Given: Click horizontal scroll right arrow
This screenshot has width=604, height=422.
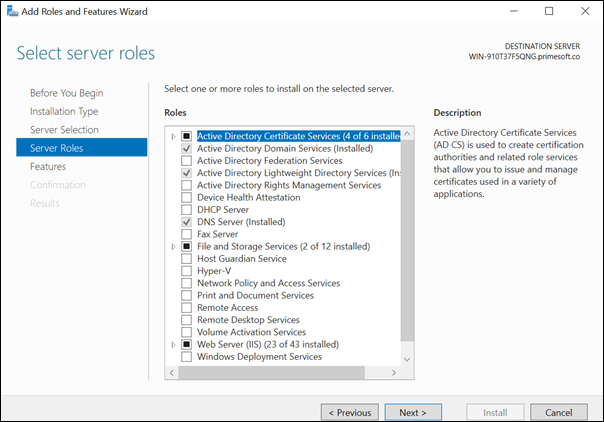Looking at the screenshot, I should click(x=394, y=372).
